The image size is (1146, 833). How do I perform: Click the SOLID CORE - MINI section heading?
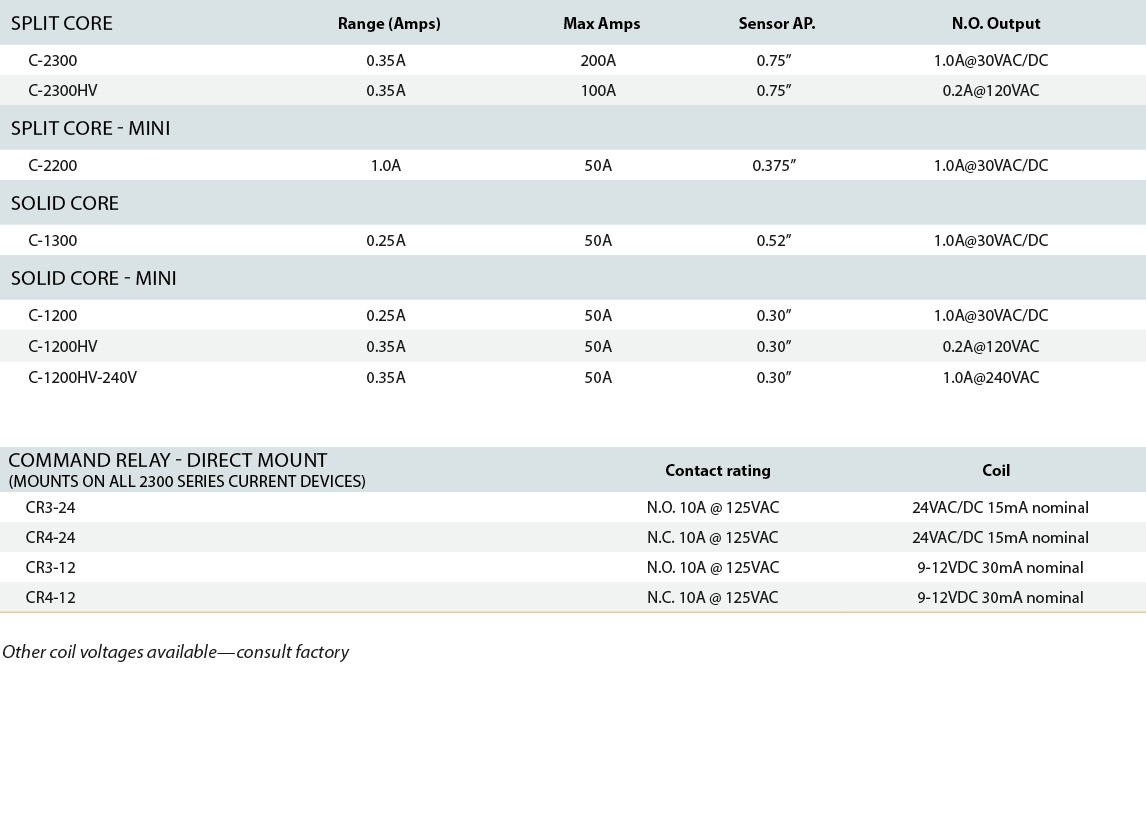(94, 278)
